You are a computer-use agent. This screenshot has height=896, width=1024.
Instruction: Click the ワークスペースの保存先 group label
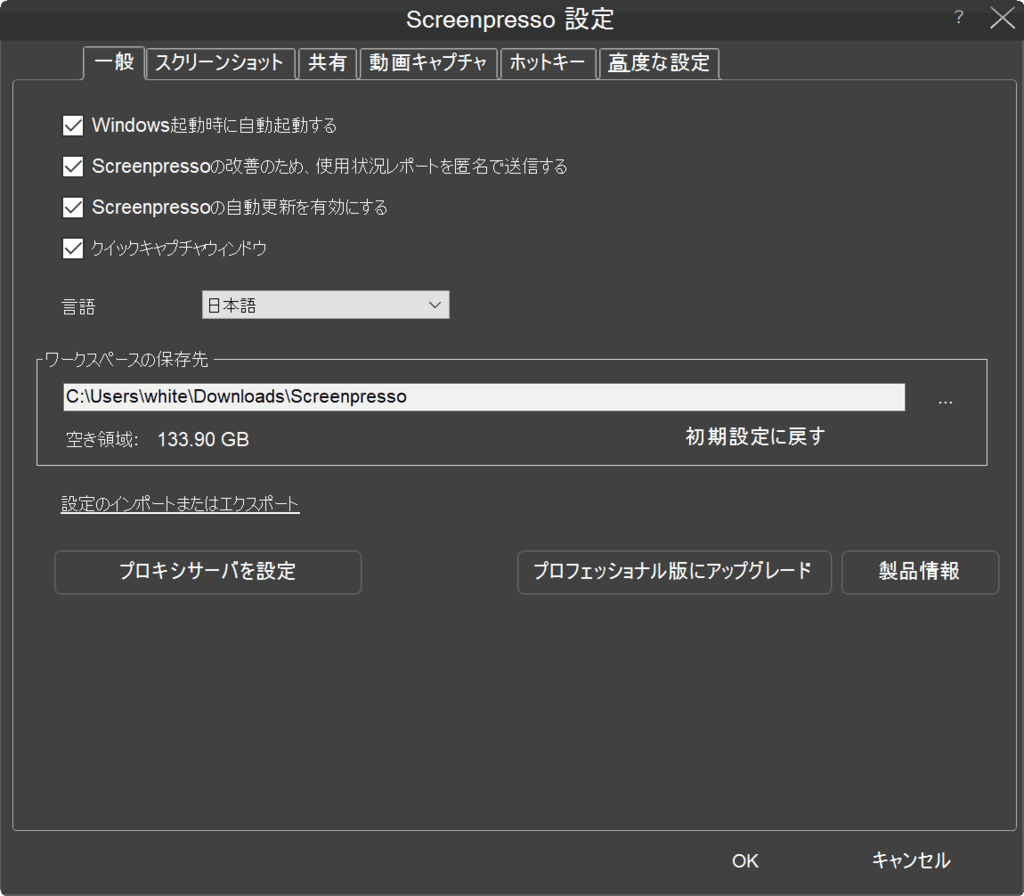tap(126, 360)
